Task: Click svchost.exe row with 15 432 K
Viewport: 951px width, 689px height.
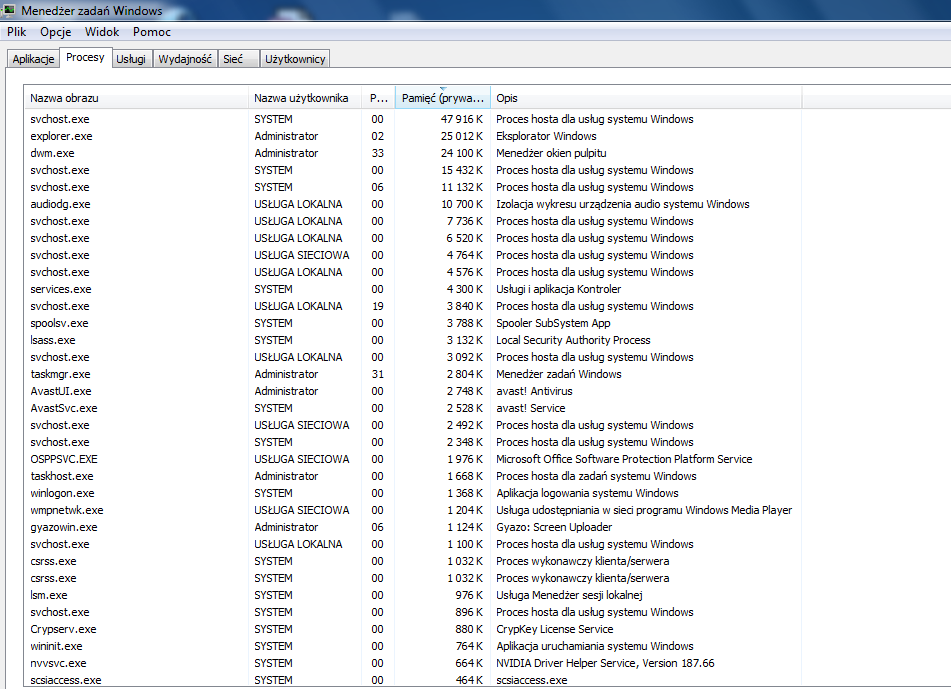Action: click(x=412, y=170)
